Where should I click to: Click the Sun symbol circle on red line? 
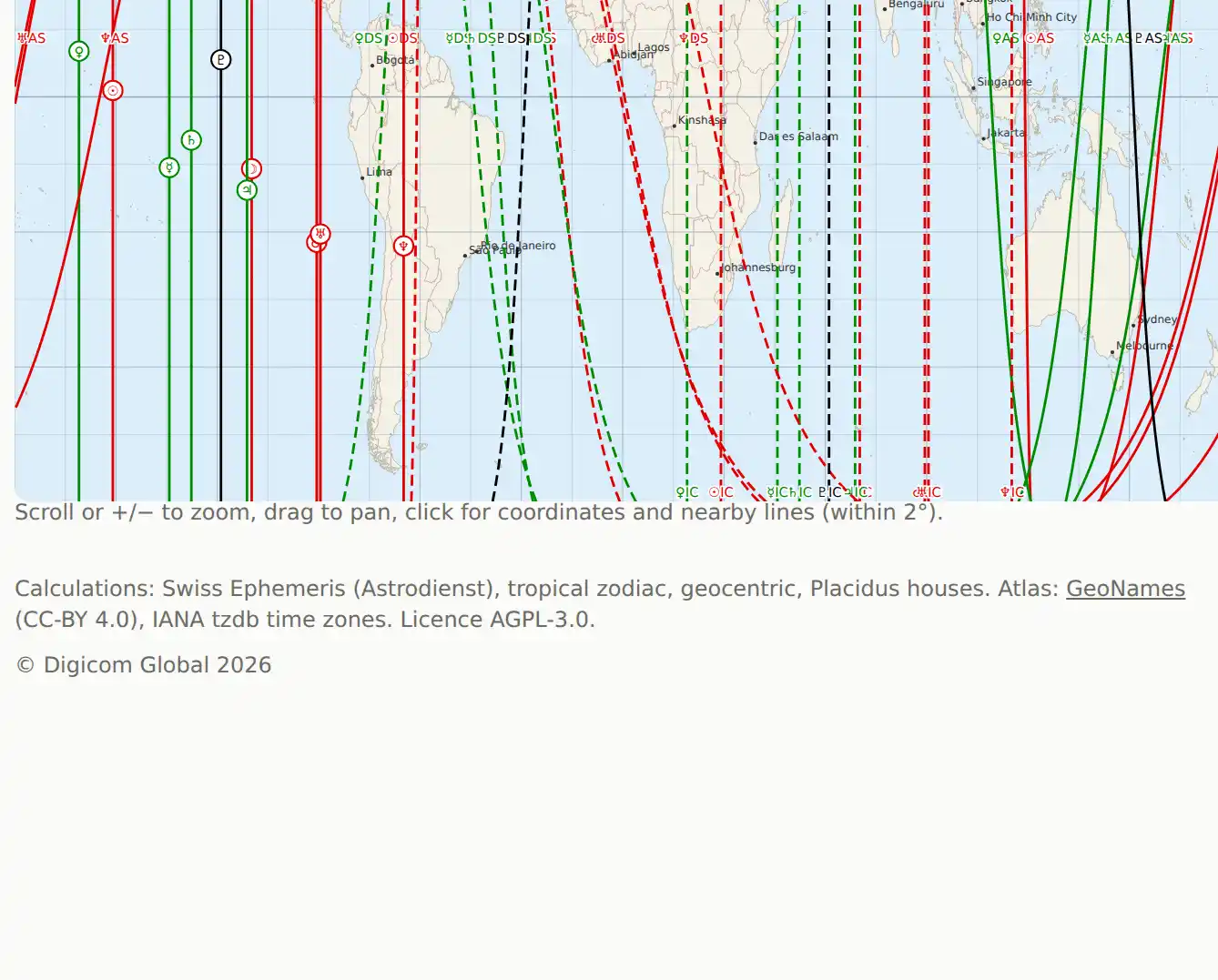112,90
